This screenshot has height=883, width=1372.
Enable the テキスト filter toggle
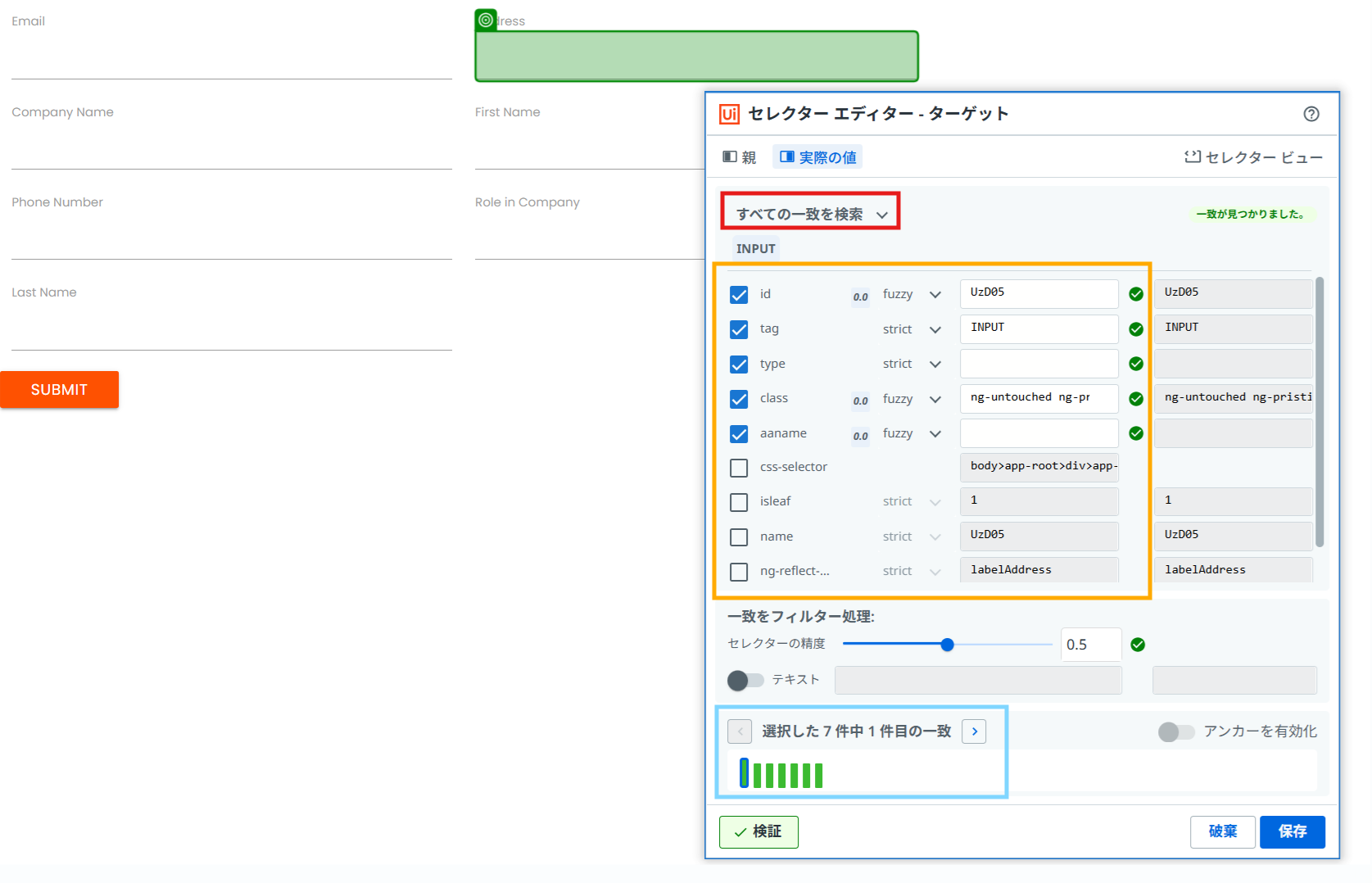745,680
